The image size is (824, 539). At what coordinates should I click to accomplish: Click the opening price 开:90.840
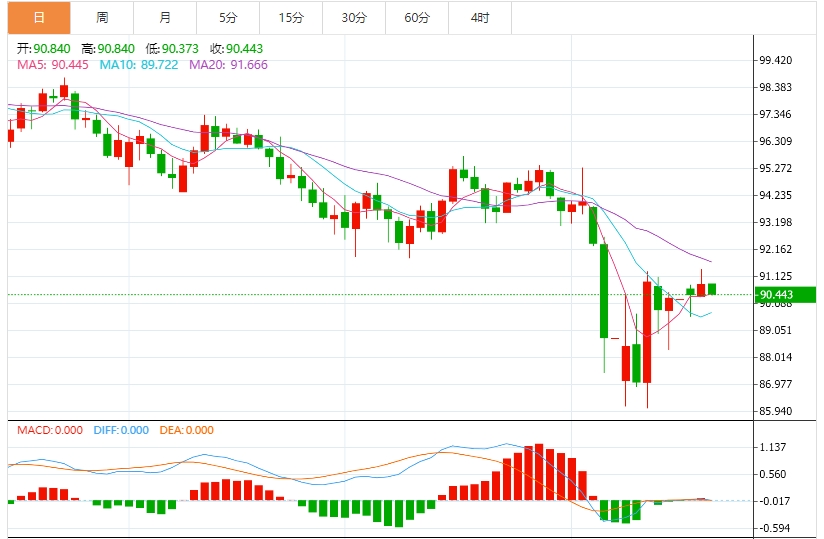[44, 49]
